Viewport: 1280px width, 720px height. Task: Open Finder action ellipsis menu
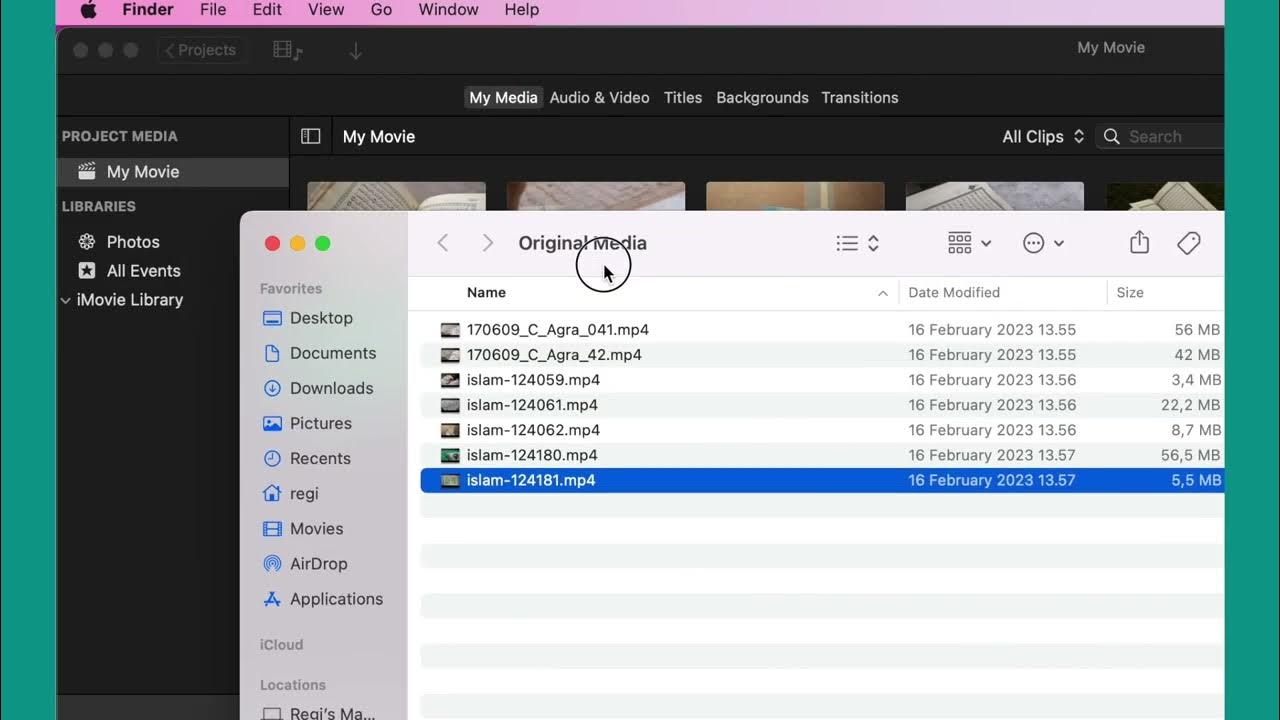click(1043, 243)
